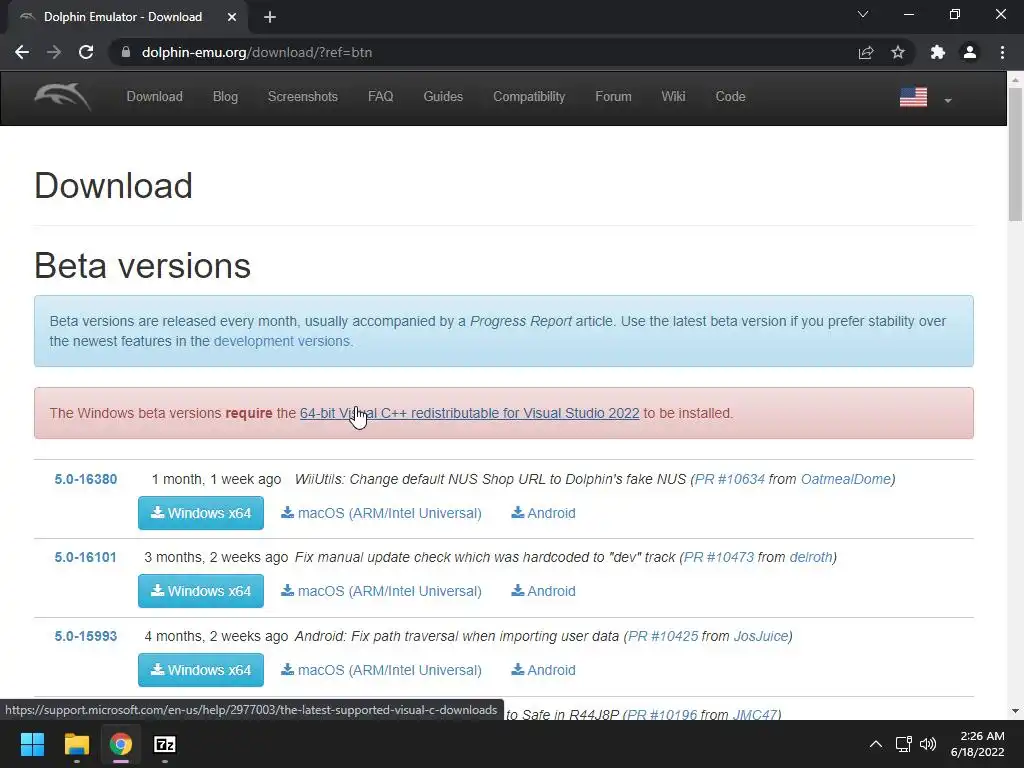Viewport: 1024px width, 768px height.
Task: Open the Blog nav item
Action: (x=225, y=97)
